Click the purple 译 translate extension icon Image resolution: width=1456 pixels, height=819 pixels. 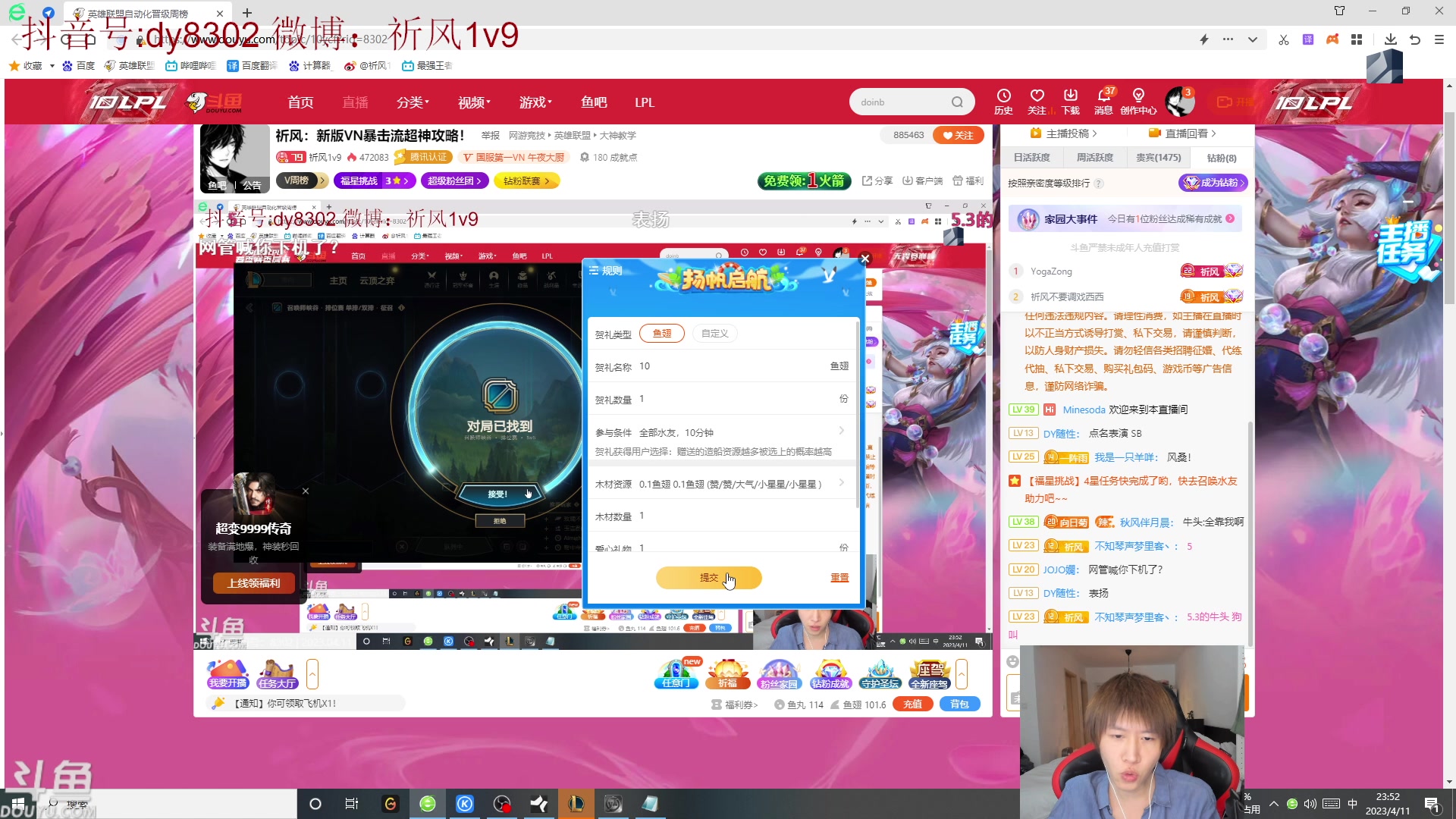[x=1308, y=39]
